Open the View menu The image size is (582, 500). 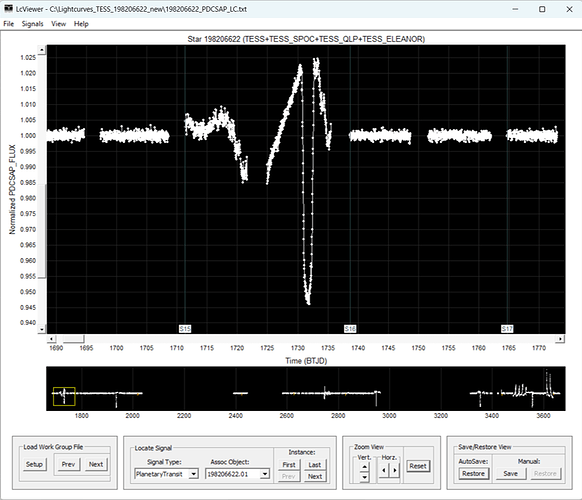click(58, 24)
